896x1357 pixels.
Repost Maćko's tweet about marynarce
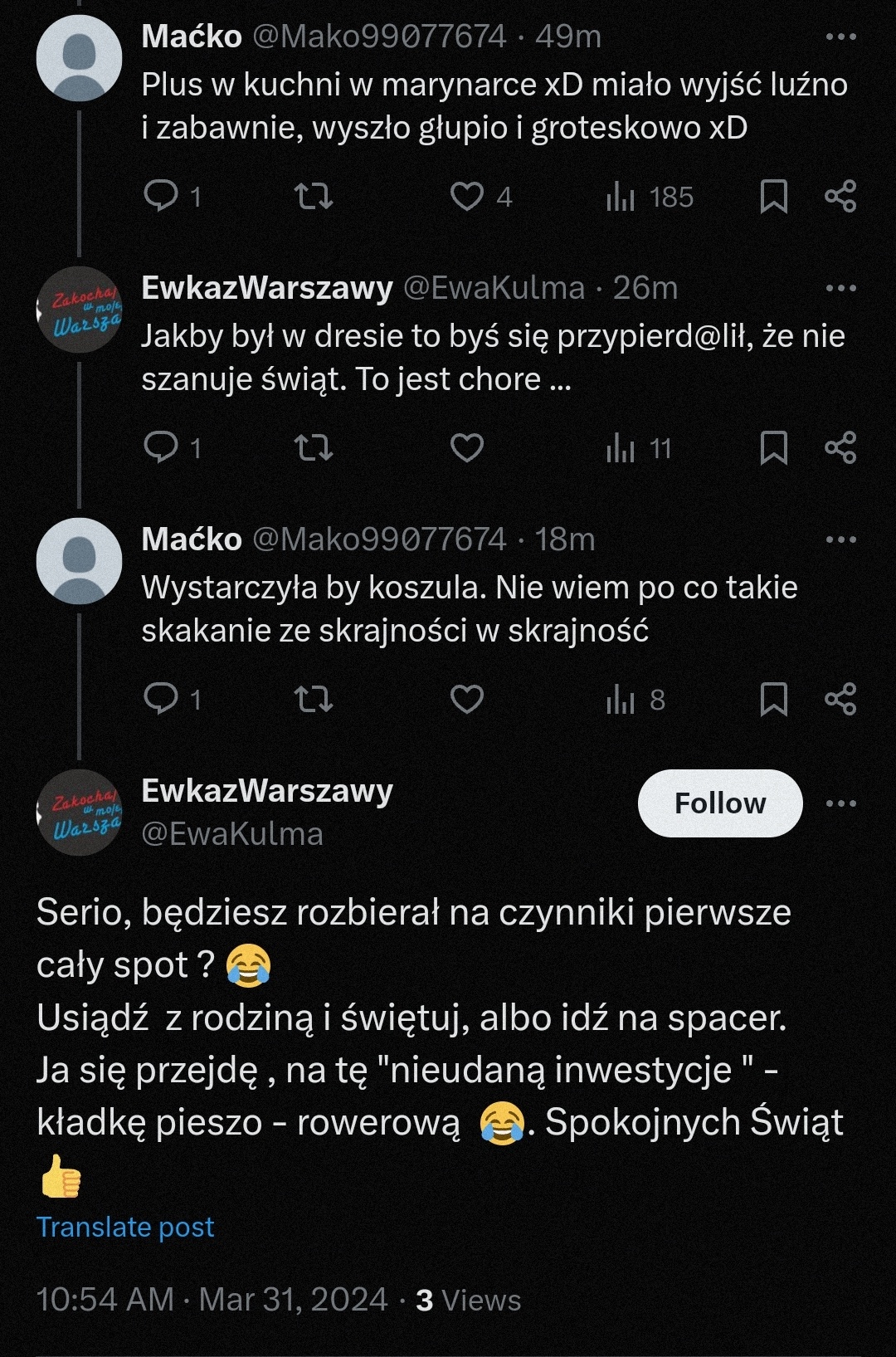[x=314, y=196]
